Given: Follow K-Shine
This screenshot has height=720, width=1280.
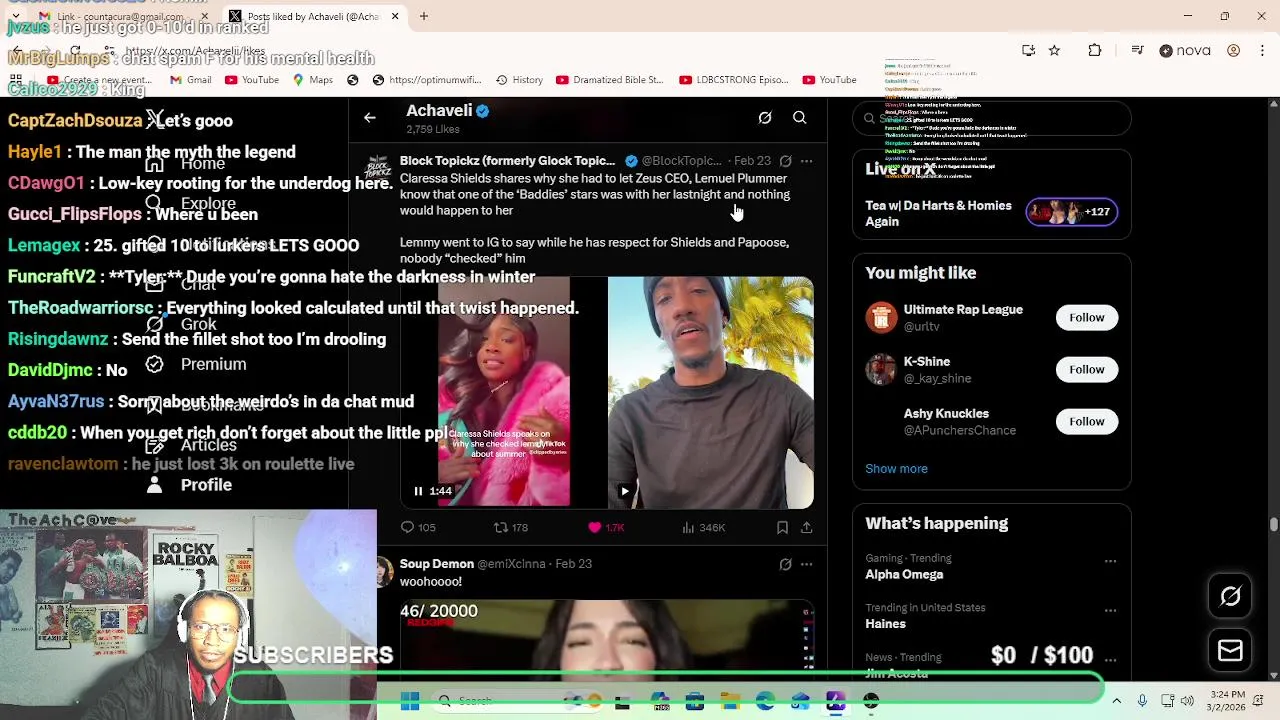Looking at the screenshot, I should pos(1086,370).
